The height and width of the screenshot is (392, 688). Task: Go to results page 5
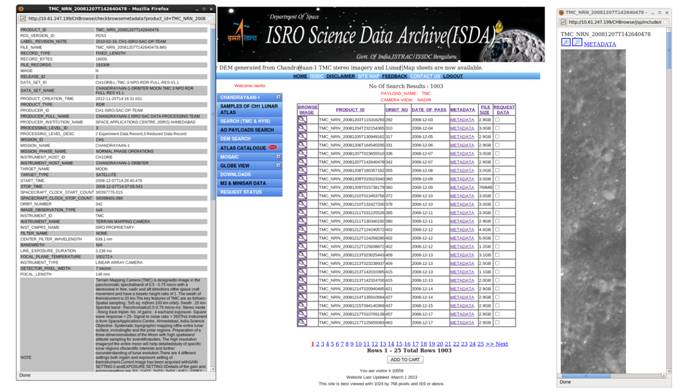point(332,344)
